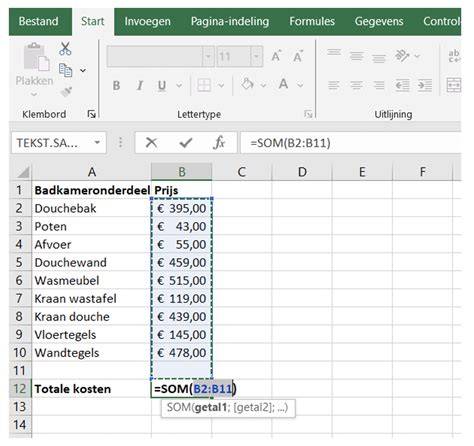Select column D header
474x446 pixels.
point(302,172)
